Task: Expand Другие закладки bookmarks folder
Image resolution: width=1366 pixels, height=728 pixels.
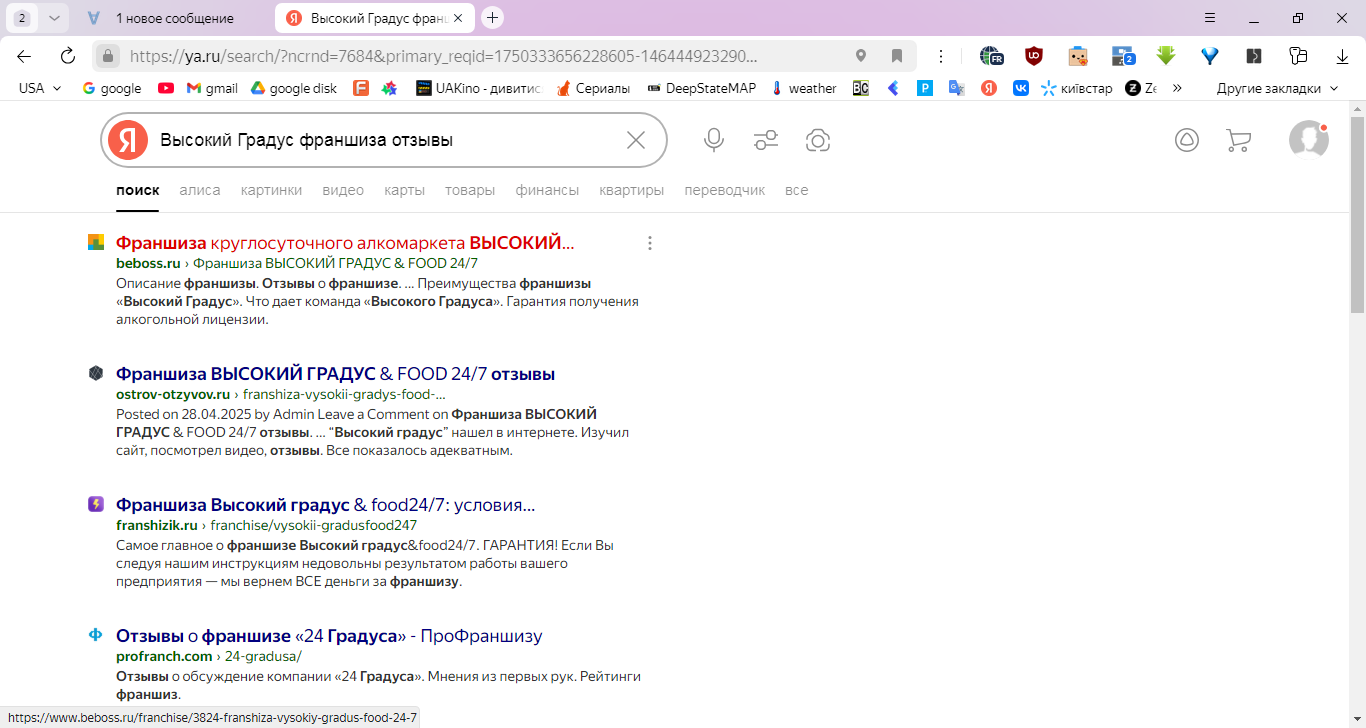Action: point(1278,88)
